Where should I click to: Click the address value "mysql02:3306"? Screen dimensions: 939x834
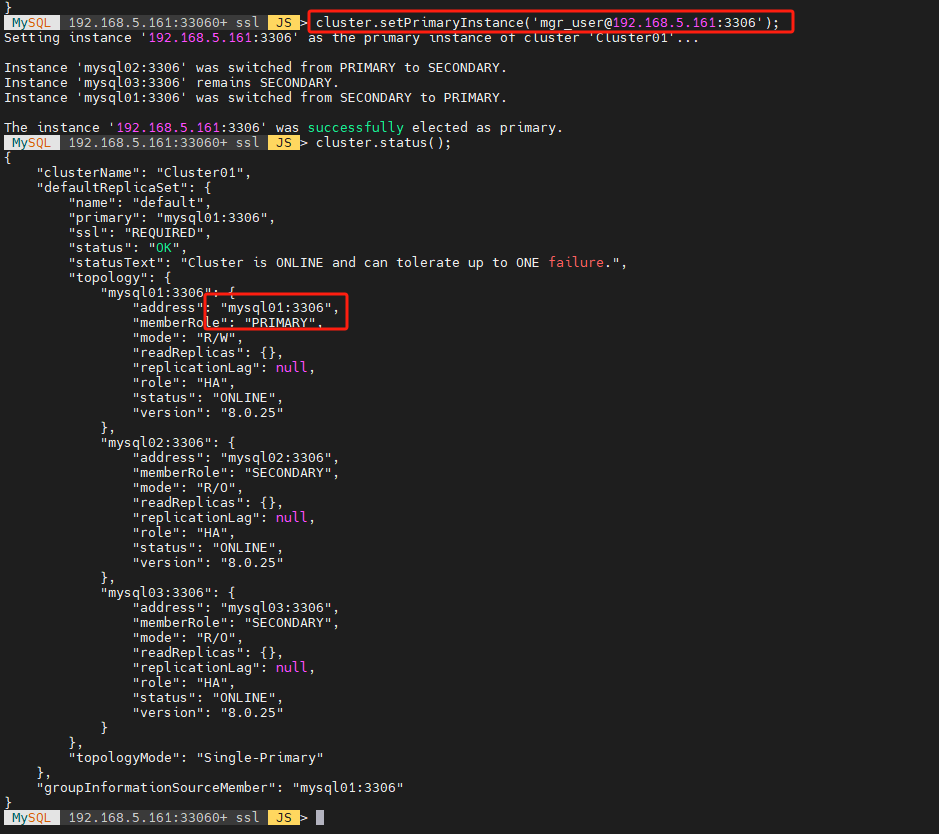tap(275, 458)
